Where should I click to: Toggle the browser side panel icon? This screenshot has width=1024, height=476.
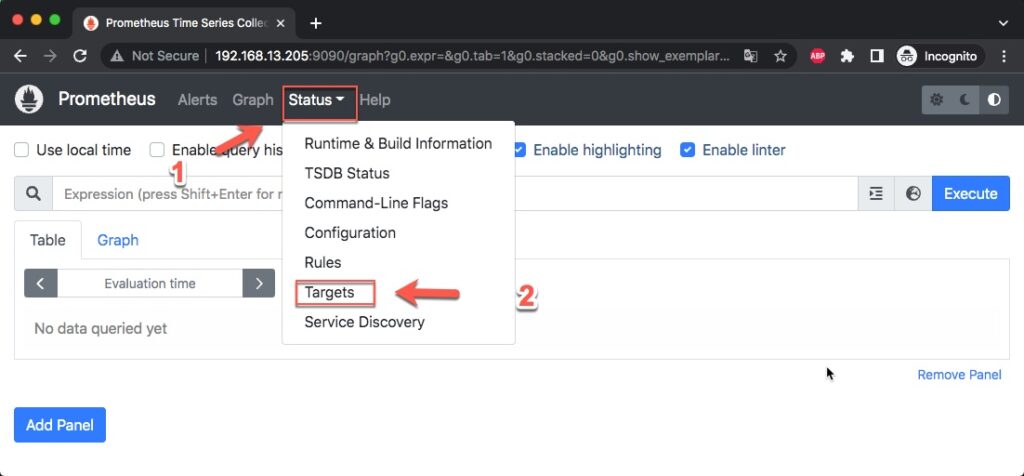click(877, 56)
